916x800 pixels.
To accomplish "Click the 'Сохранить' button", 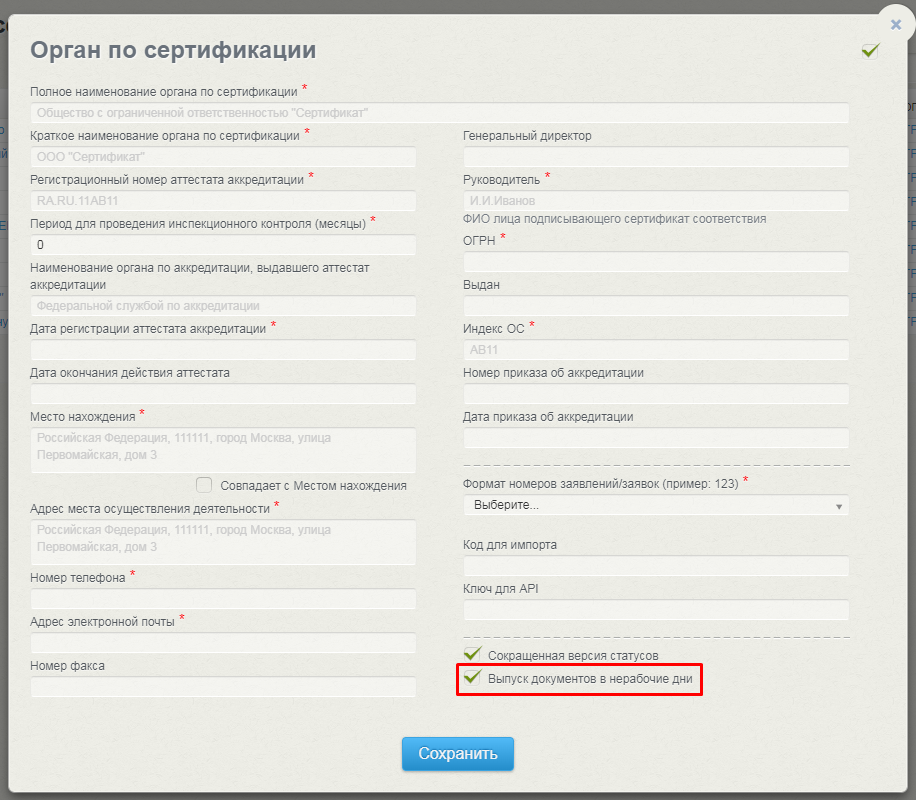I will (457, 754).
